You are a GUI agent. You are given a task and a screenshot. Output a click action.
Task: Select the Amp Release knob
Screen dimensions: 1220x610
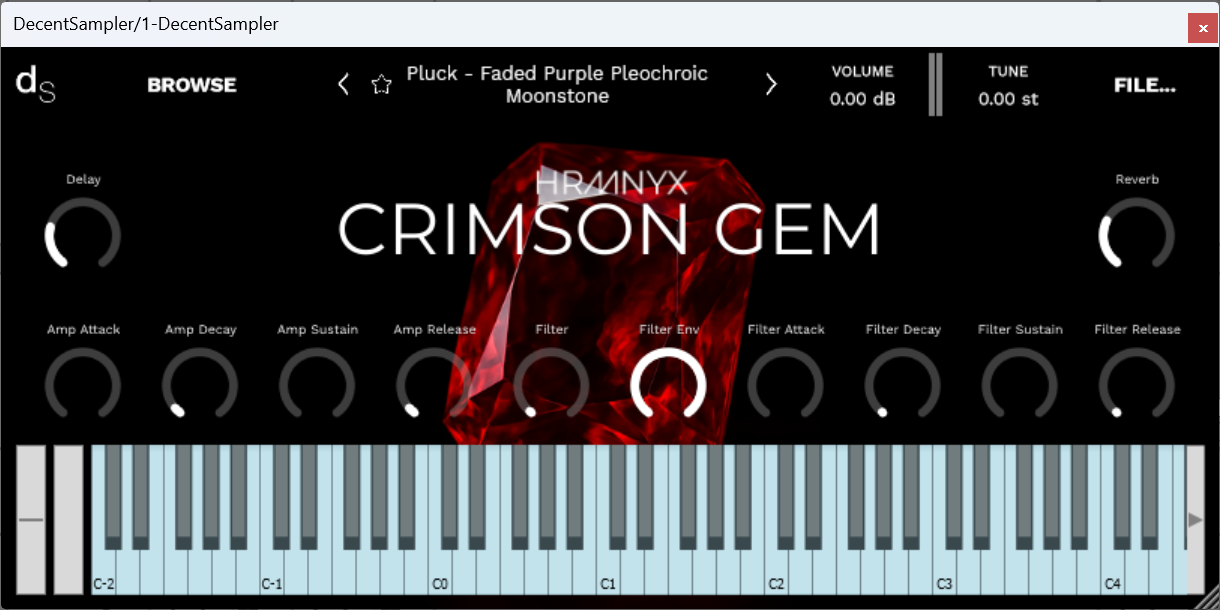coord(434,386)
